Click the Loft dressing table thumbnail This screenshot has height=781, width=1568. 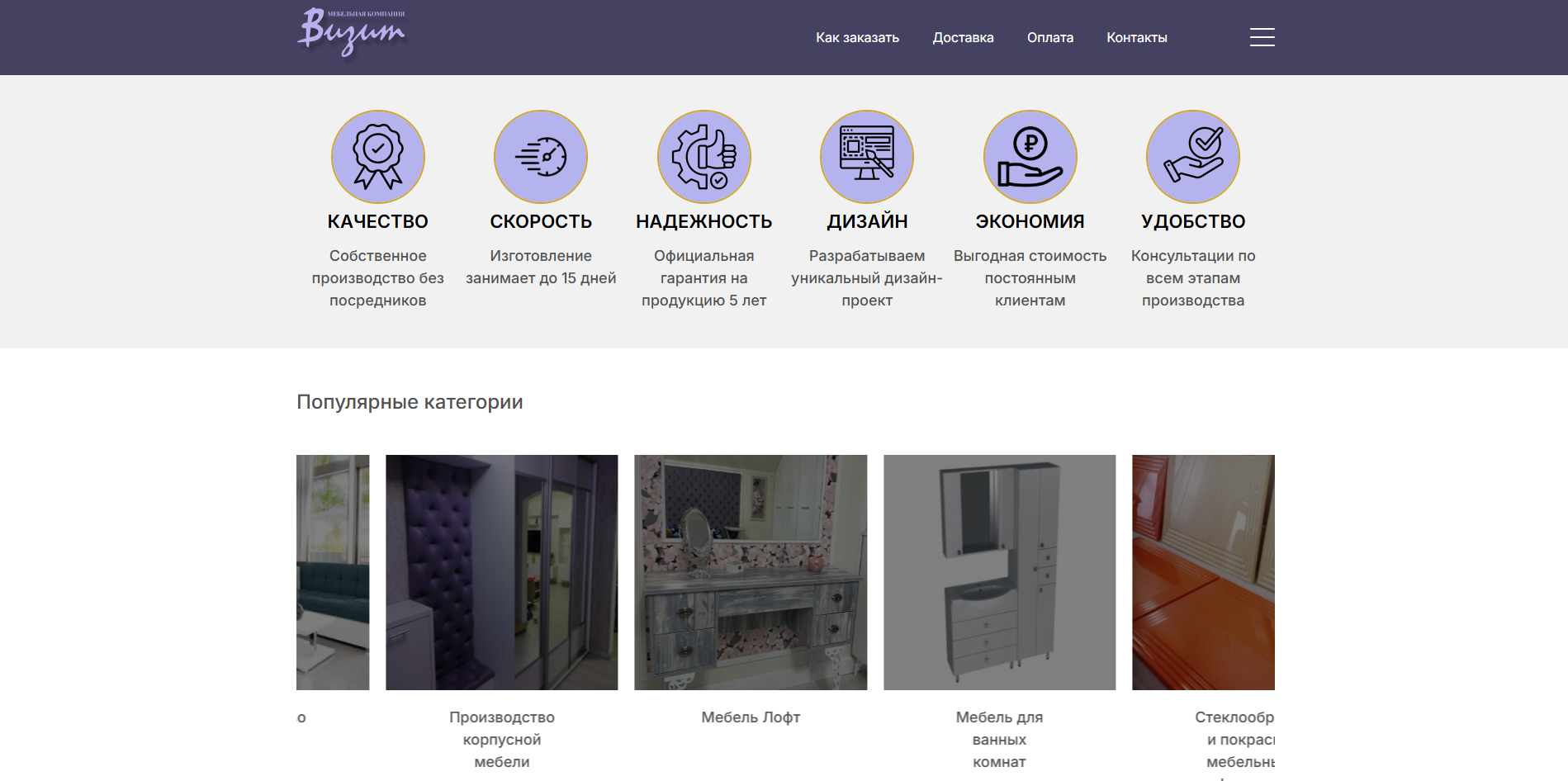click(x=751, y=572)
